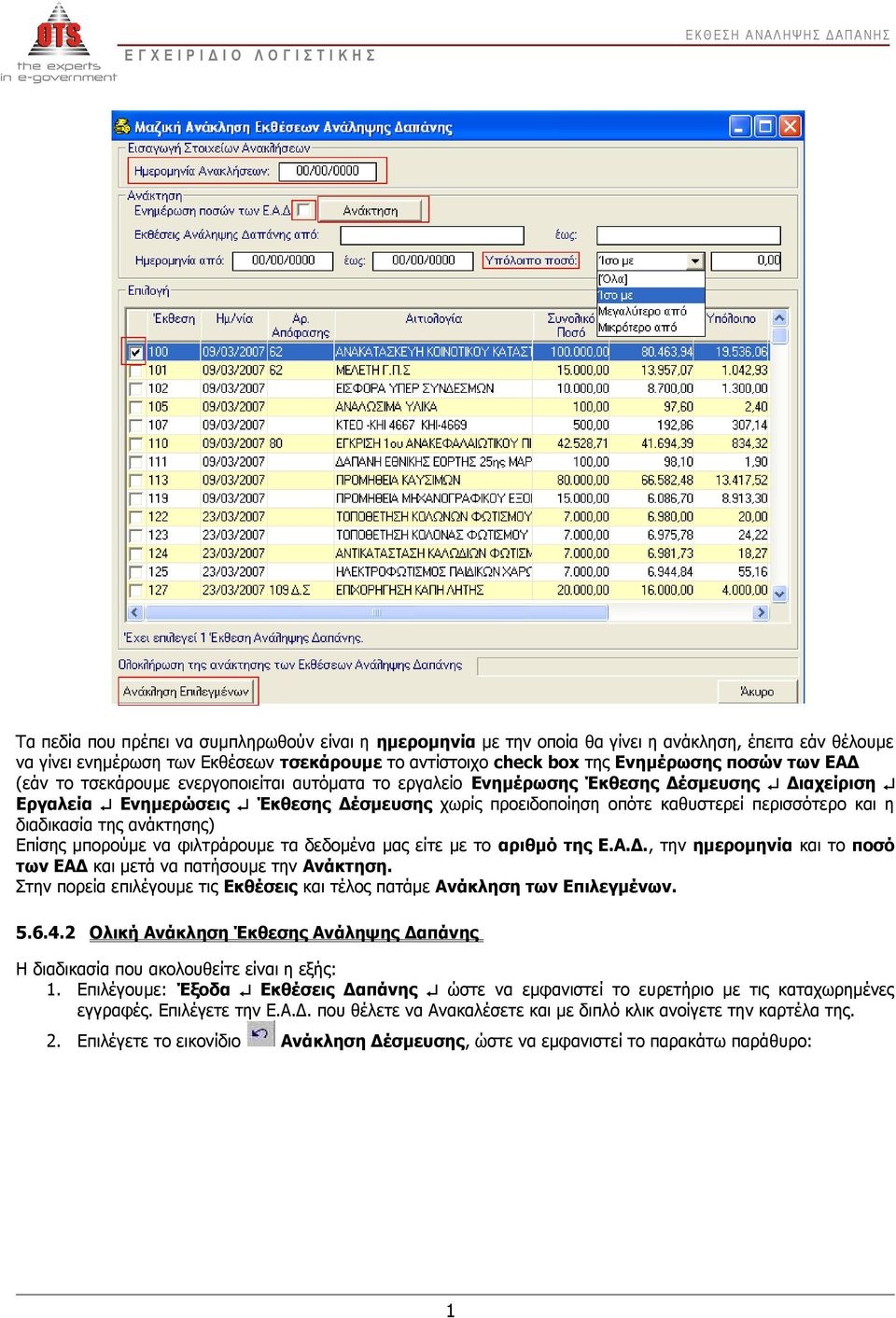Focus the έως date field
This screenshot has width=896, height=1318.
[424, 261]
